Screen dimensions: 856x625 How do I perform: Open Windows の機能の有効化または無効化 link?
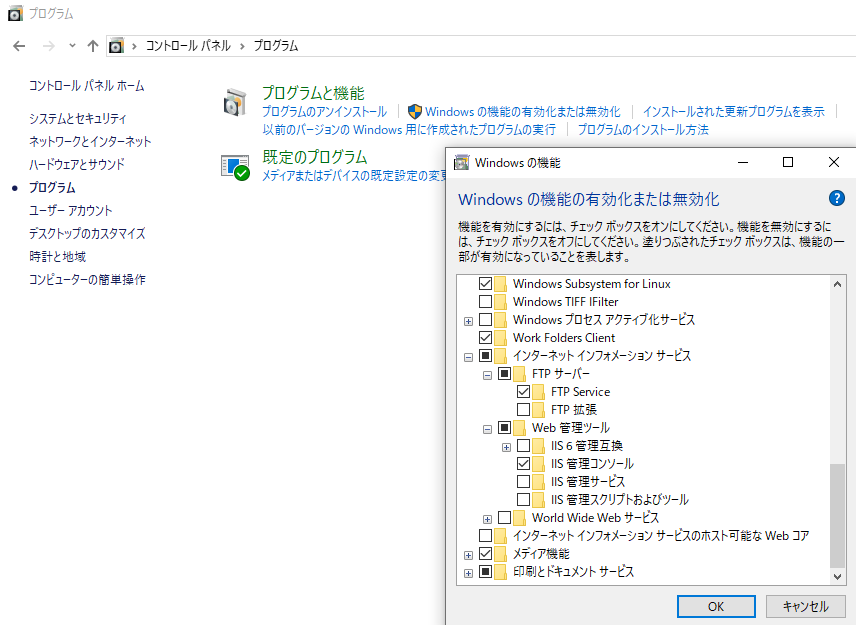(522, 112)
